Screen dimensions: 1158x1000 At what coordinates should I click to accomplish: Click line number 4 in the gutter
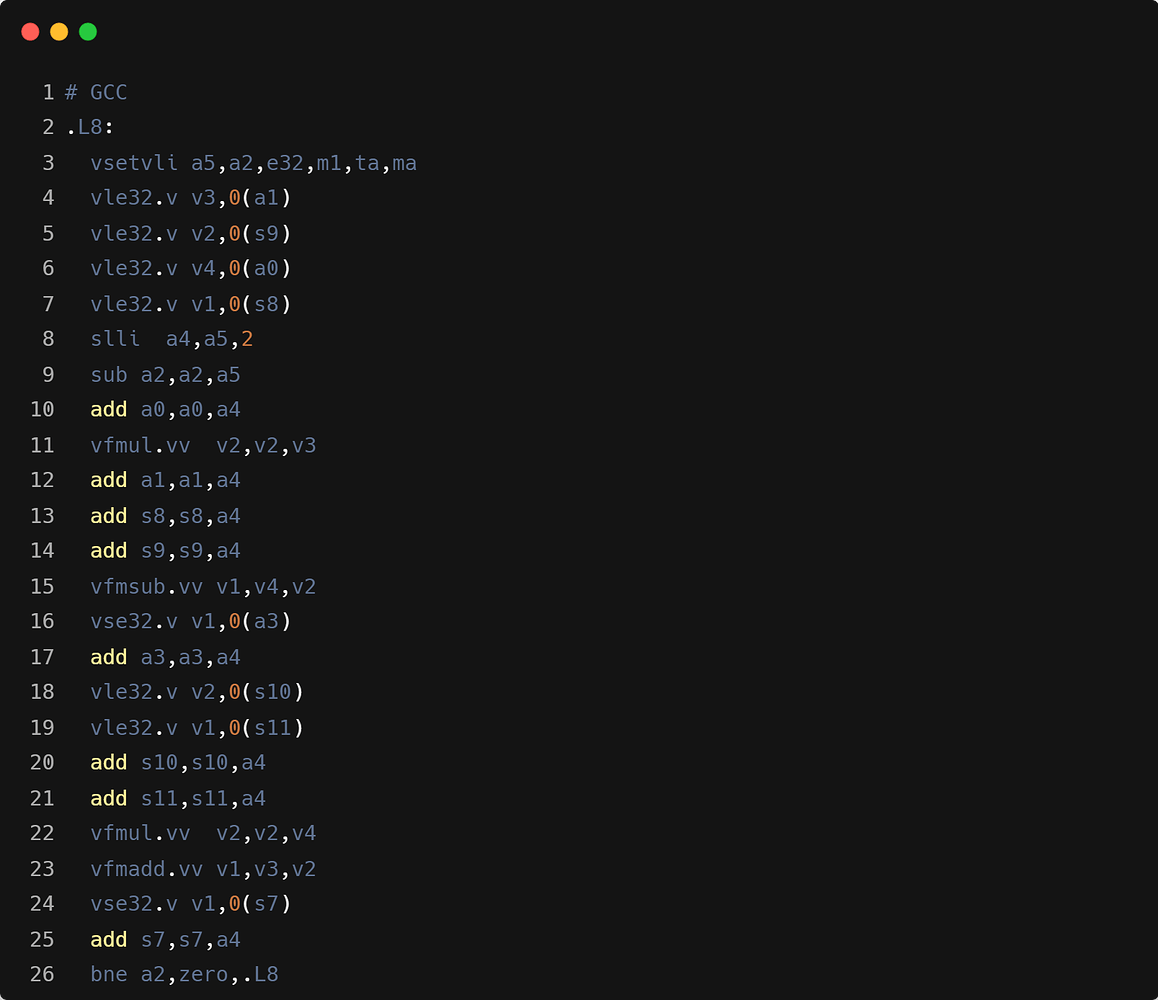(x=48, y=198)
